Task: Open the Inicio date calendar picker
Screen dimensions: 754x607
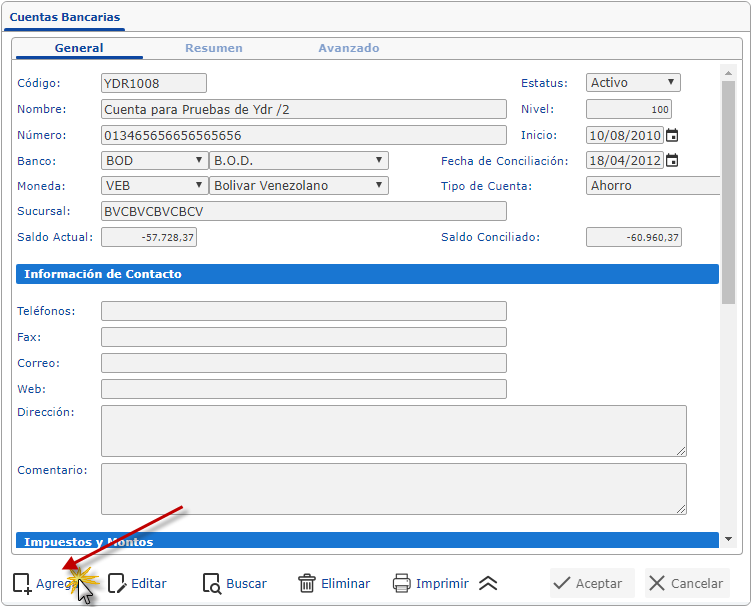Action: coord(672,135)
